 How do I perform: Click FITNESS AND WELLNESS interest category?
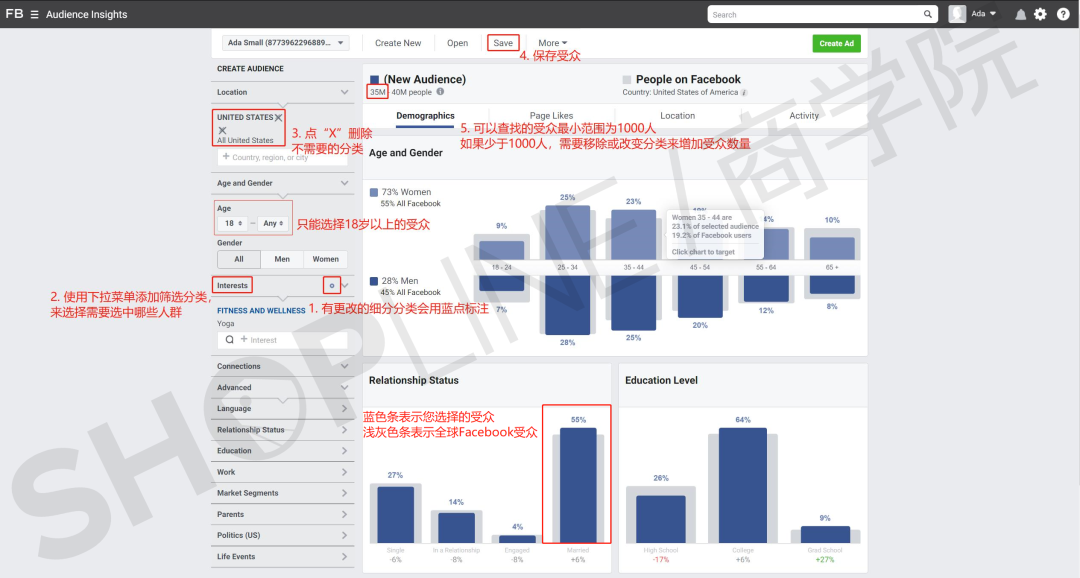261,311
